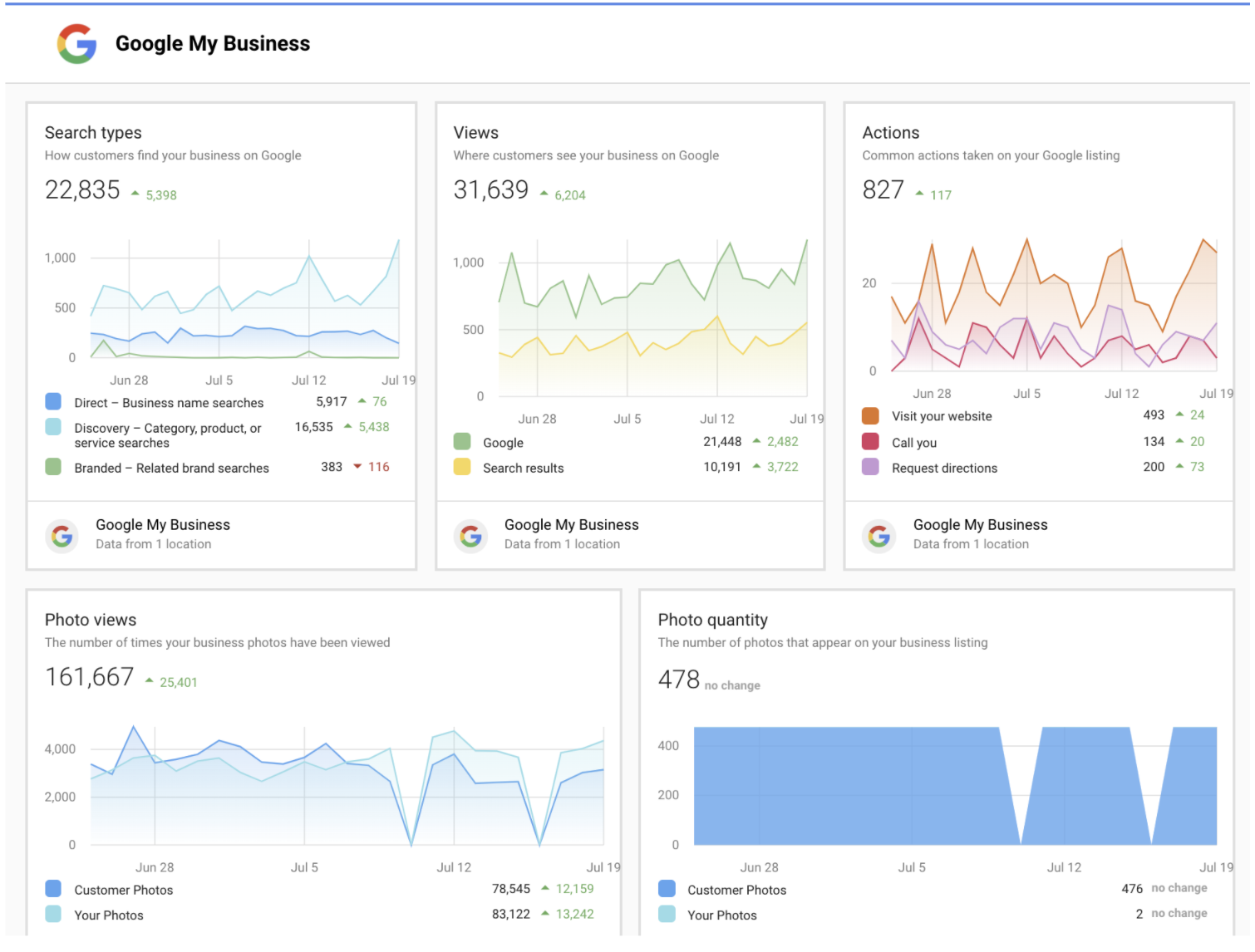Click the Search types line chart
Screen dimensions: 1255x952
click(244, 299)
